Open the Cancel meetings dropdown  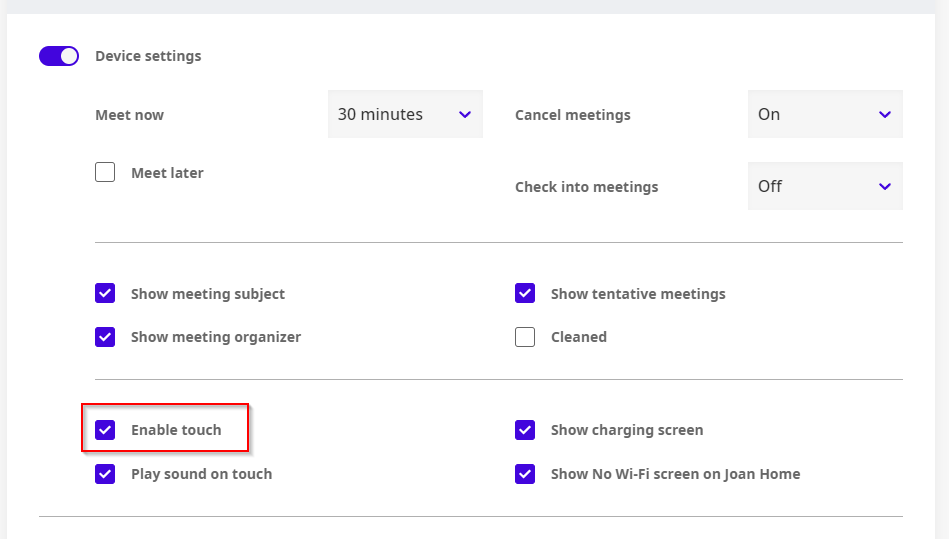825,114
